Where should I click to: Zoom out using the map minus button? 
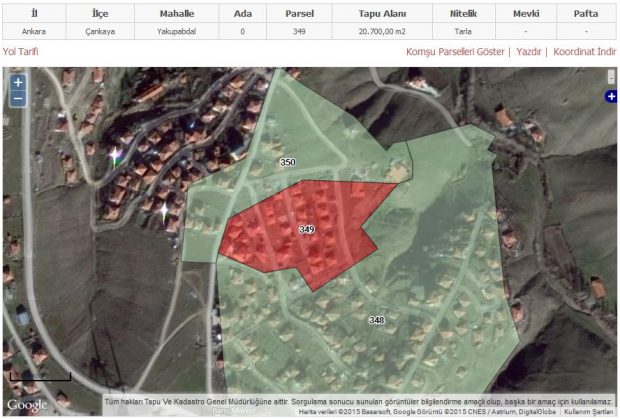(x=18, y=98)
